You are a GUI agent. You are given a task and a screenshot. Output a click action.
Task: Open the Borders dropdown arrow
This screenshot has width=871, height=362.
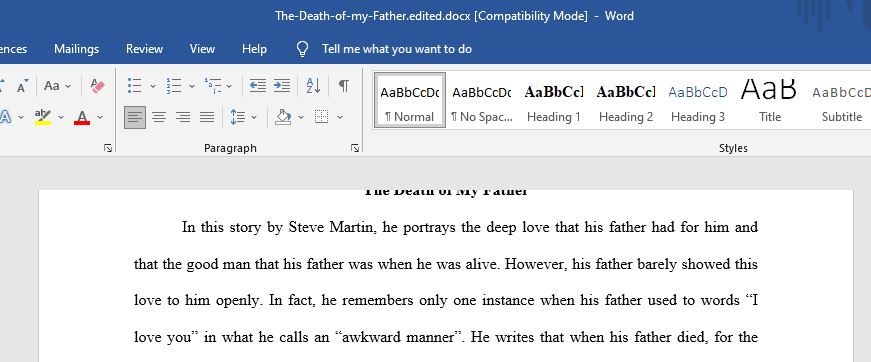pos(339,117)
